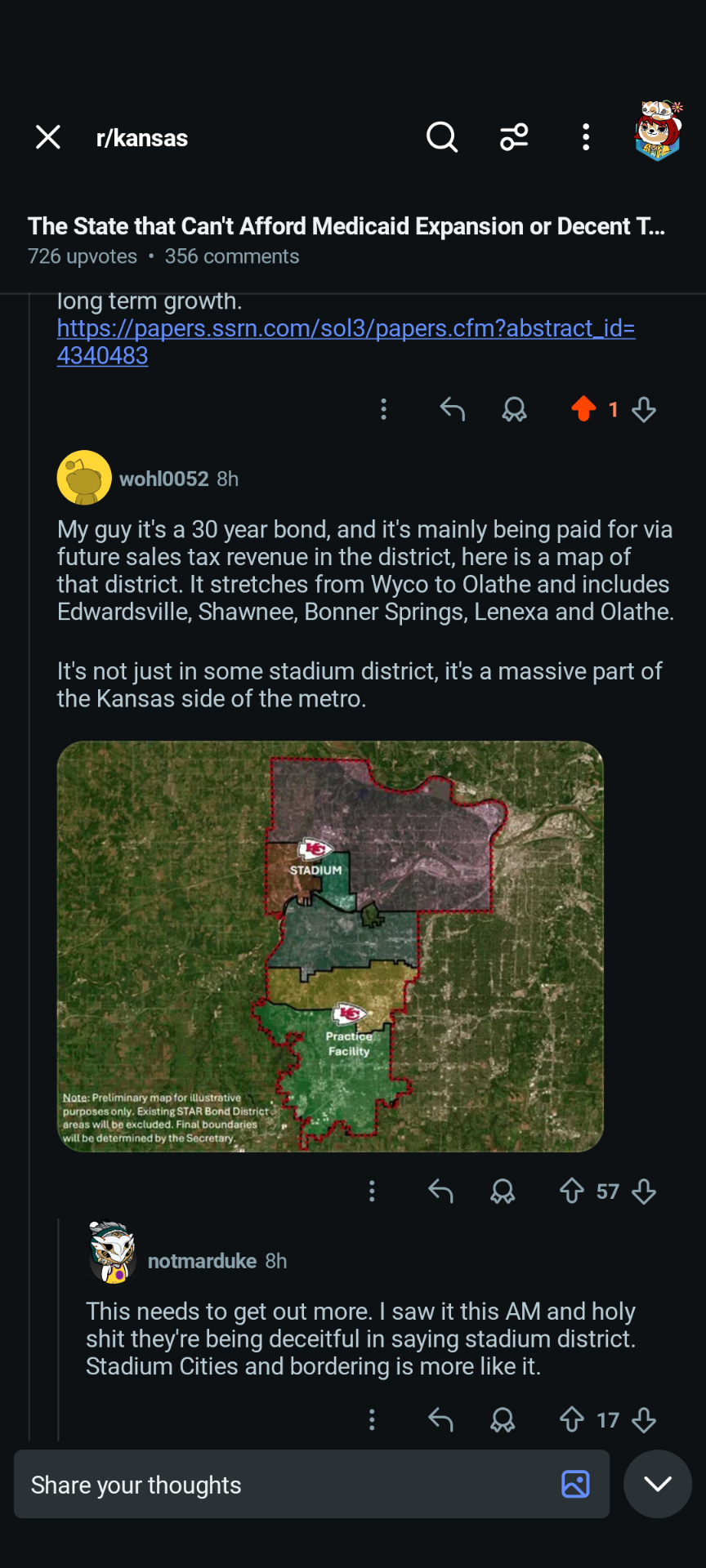This screenshot has height=1568, width=706.
Task: Open the search icon in top bar
Action: (x=441, y=137)
